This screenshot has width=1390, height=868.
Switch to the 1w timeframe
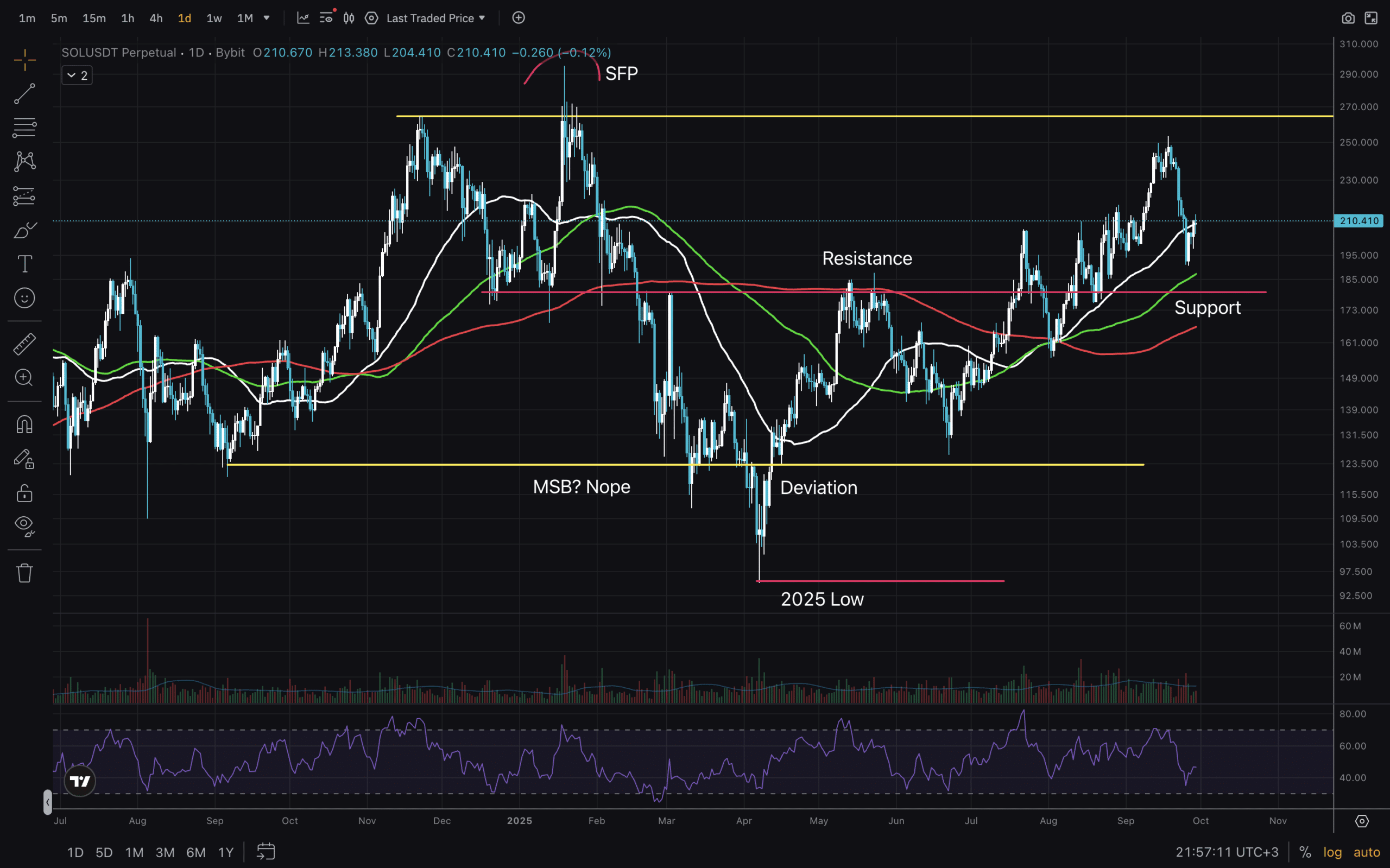pyautogui.click(x=213, y=18)
